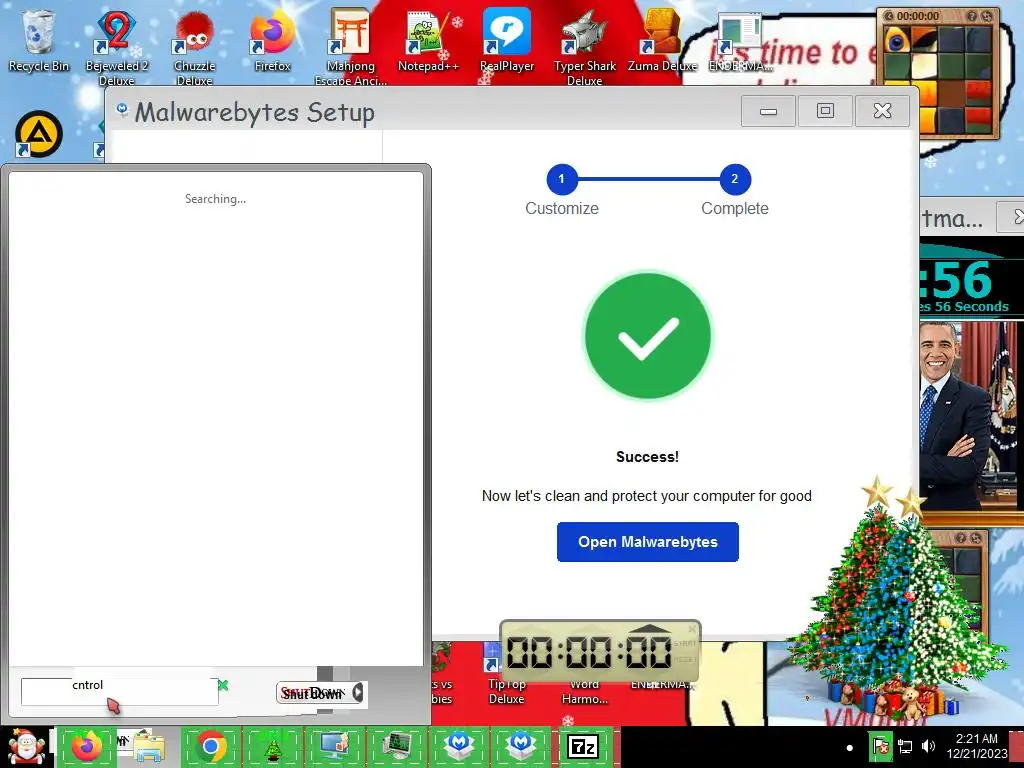Viewport: 1024px width, 768px height.
Task: Click the network tray icon
Action: click(905, 746)
